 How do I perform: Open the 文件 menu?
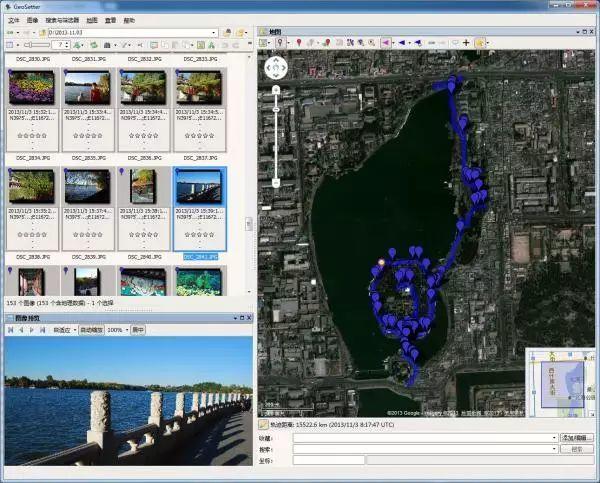(x=14, y=20)
